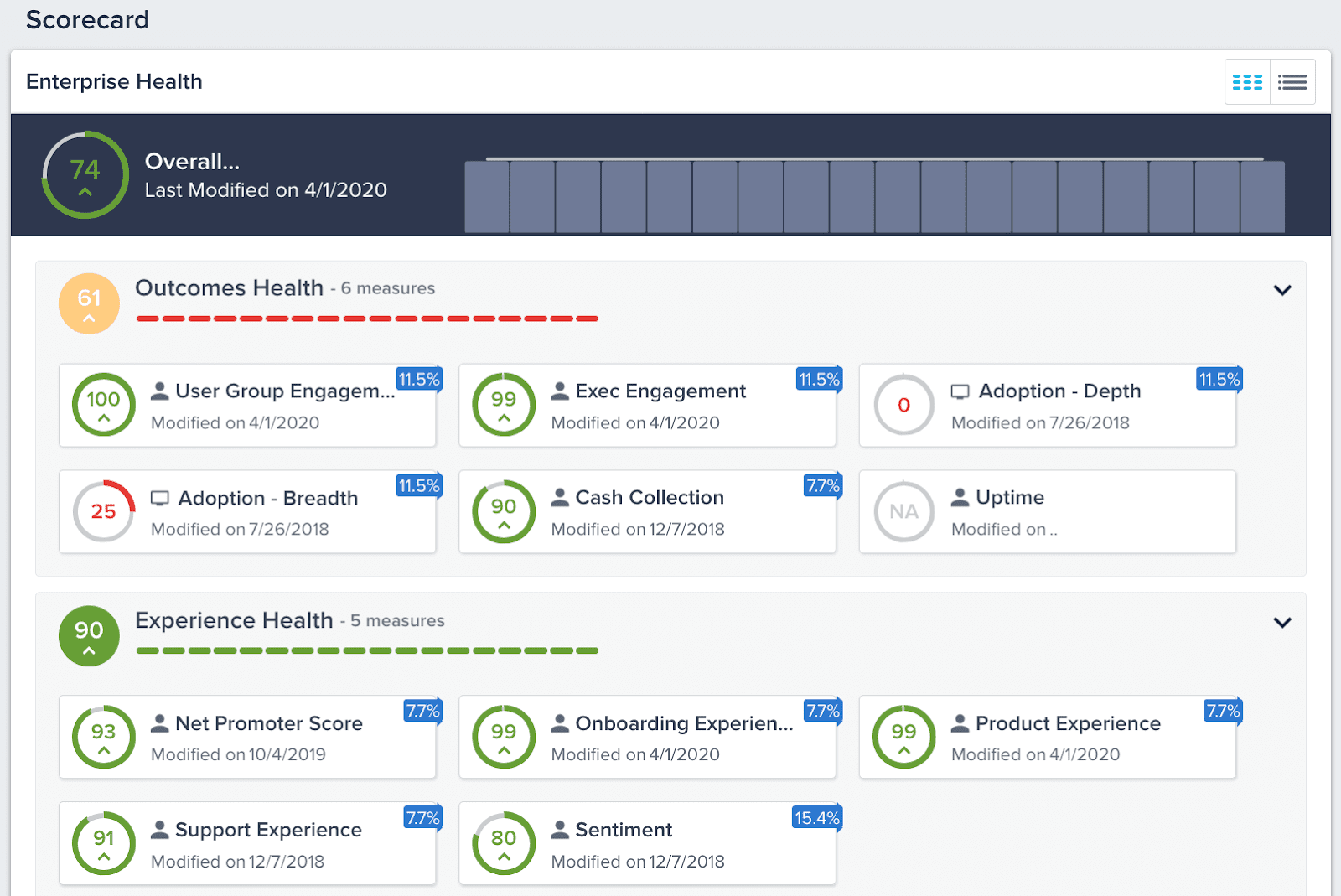Click the Outcomes Health 61 score badge
Image resolution: width=1341 pixels, height=896 pixels.
[89, 303]
